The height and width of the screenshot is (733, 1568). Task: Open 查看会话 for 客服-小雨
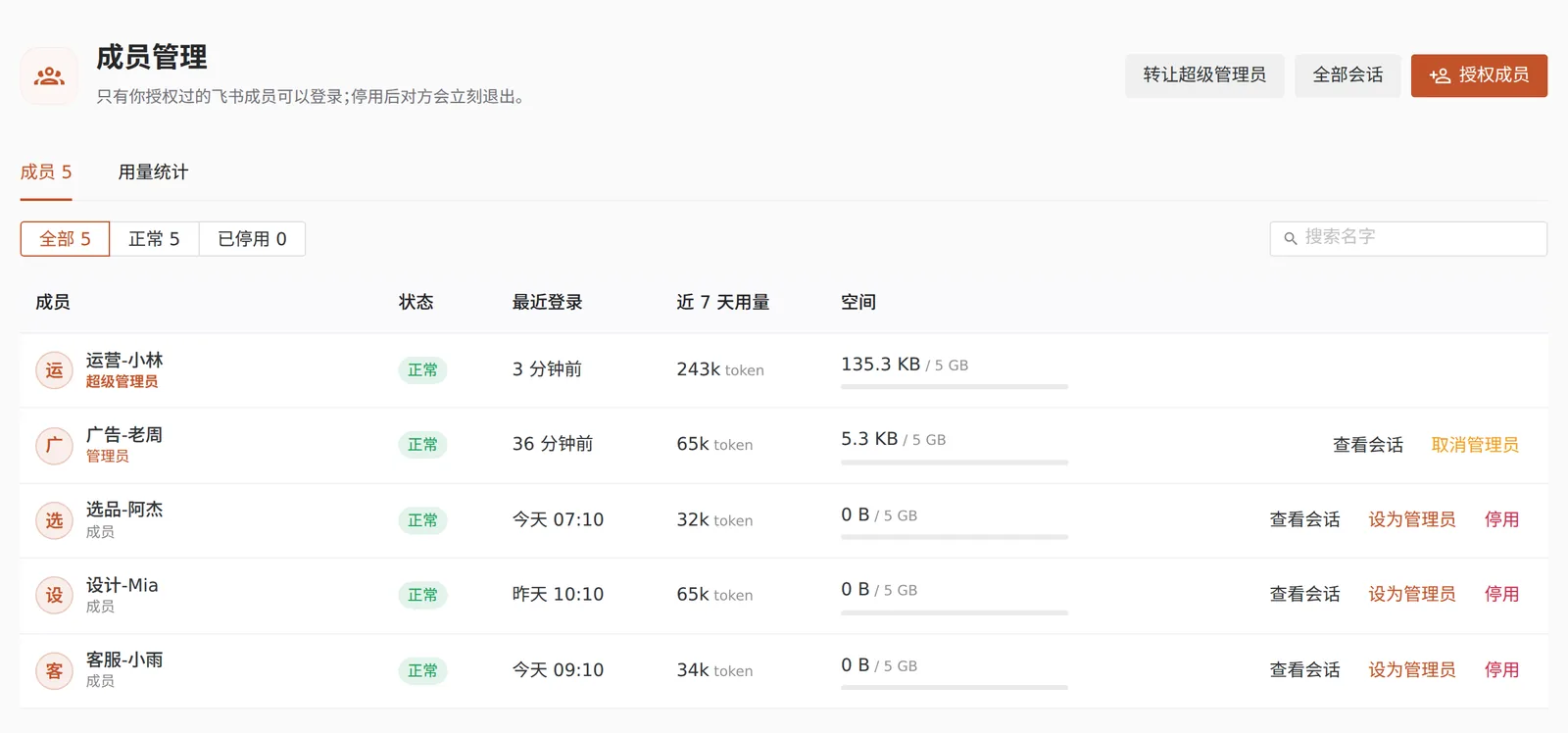[1304, 670]
